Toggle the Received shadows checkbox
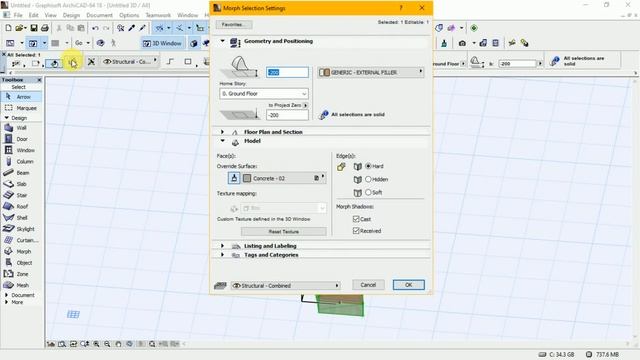The image size is (640, 360). [356, 231]
